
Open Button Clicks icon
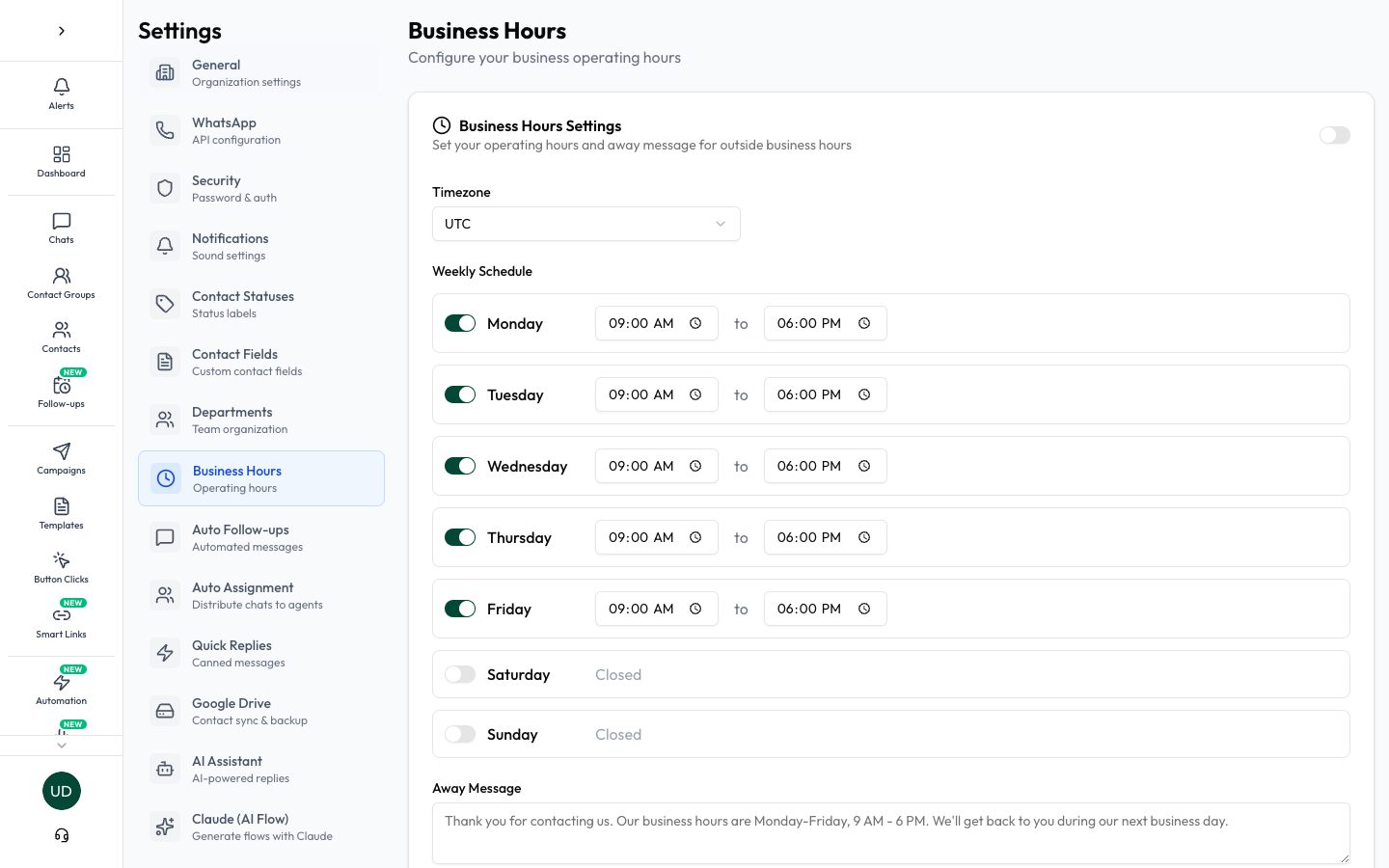coord(62,560)
